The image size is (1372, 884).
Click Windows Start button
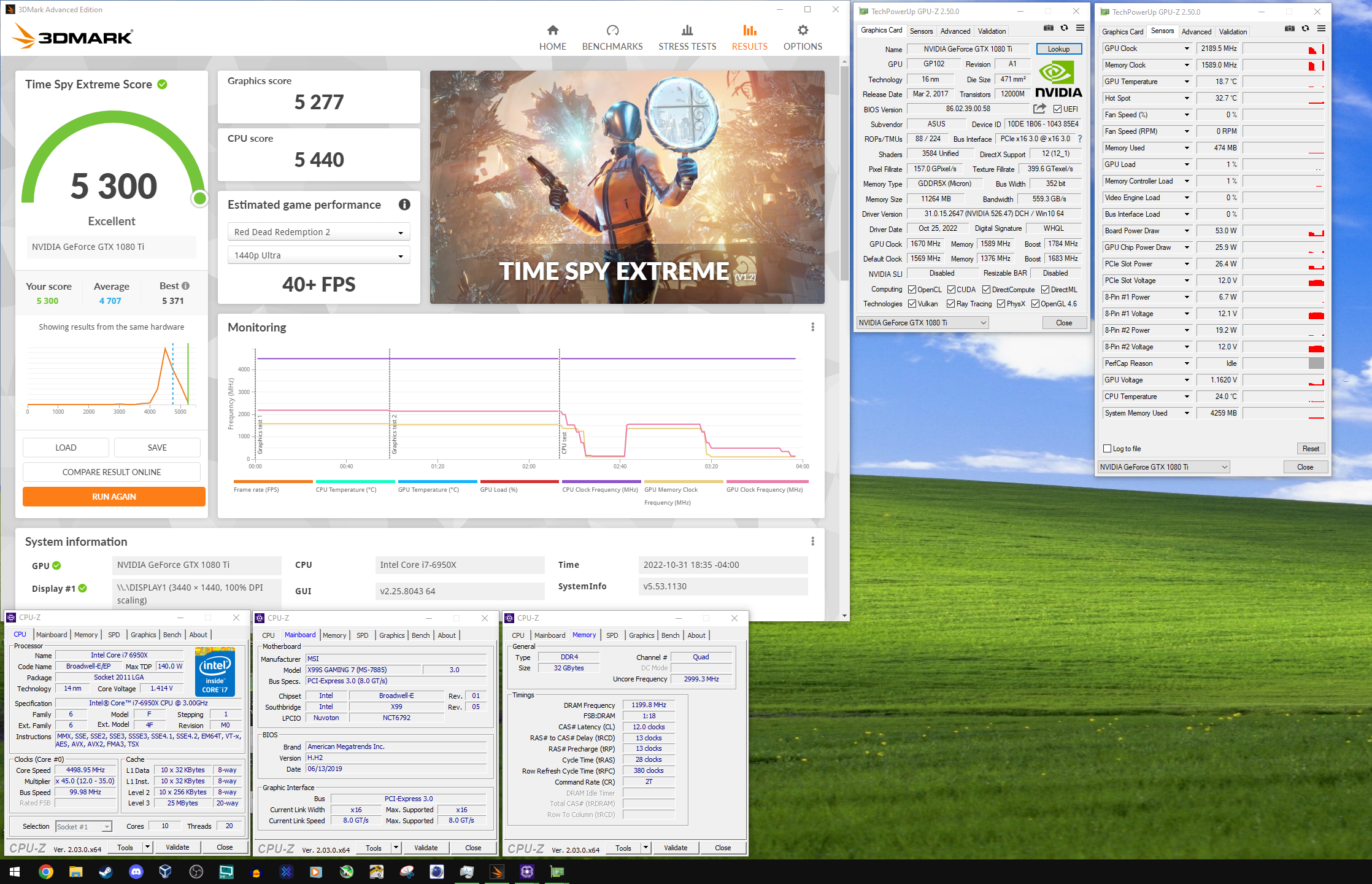tap(15, 871)
